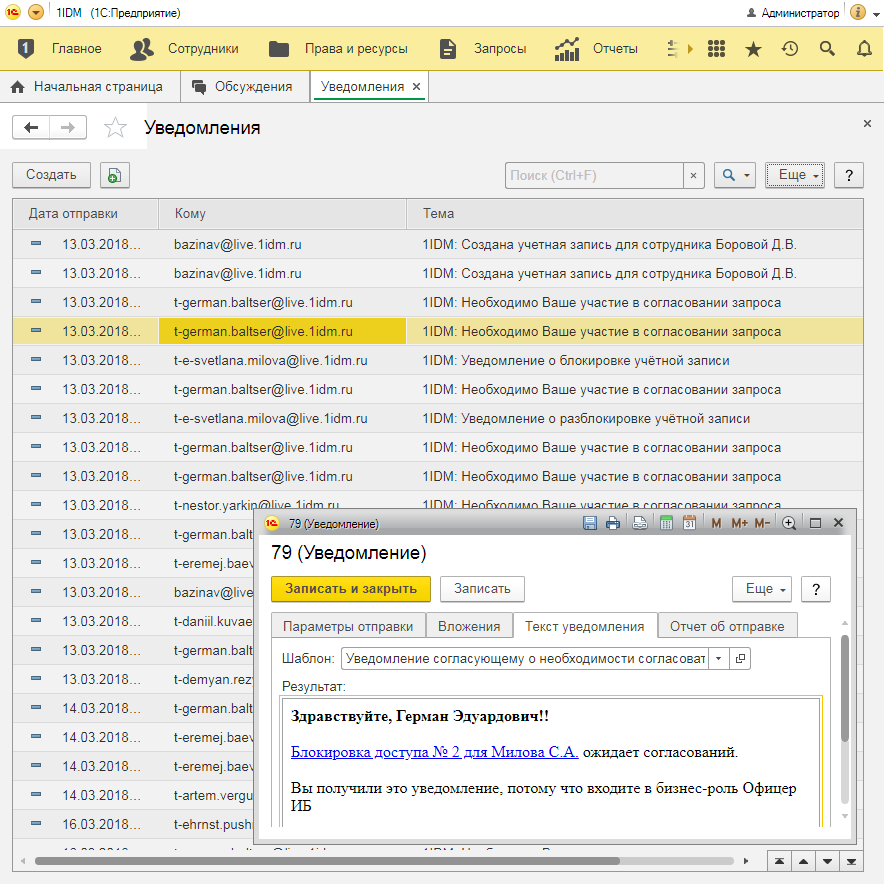Image resolution: width=884 pixels, height=884 pixels.
Task: Open the functions menu grid icon
Action: (x=716, y=48)
